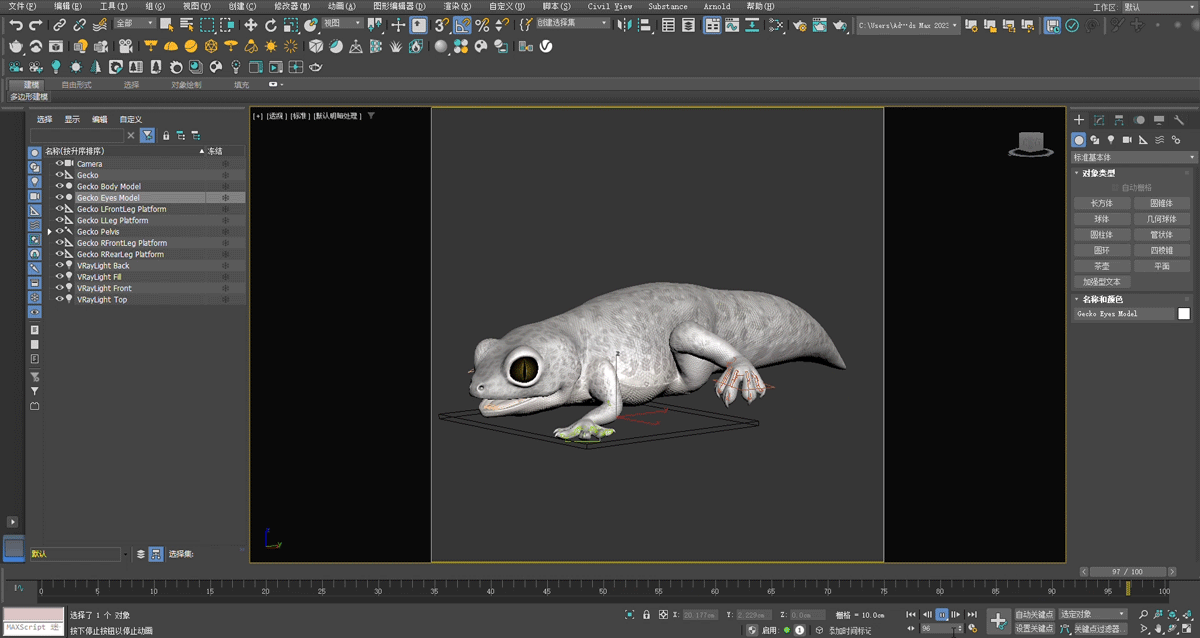Open Select by Name on the main toolbar
The image size is (1200, 638).
pyautogui.click(x=185, y=25)
